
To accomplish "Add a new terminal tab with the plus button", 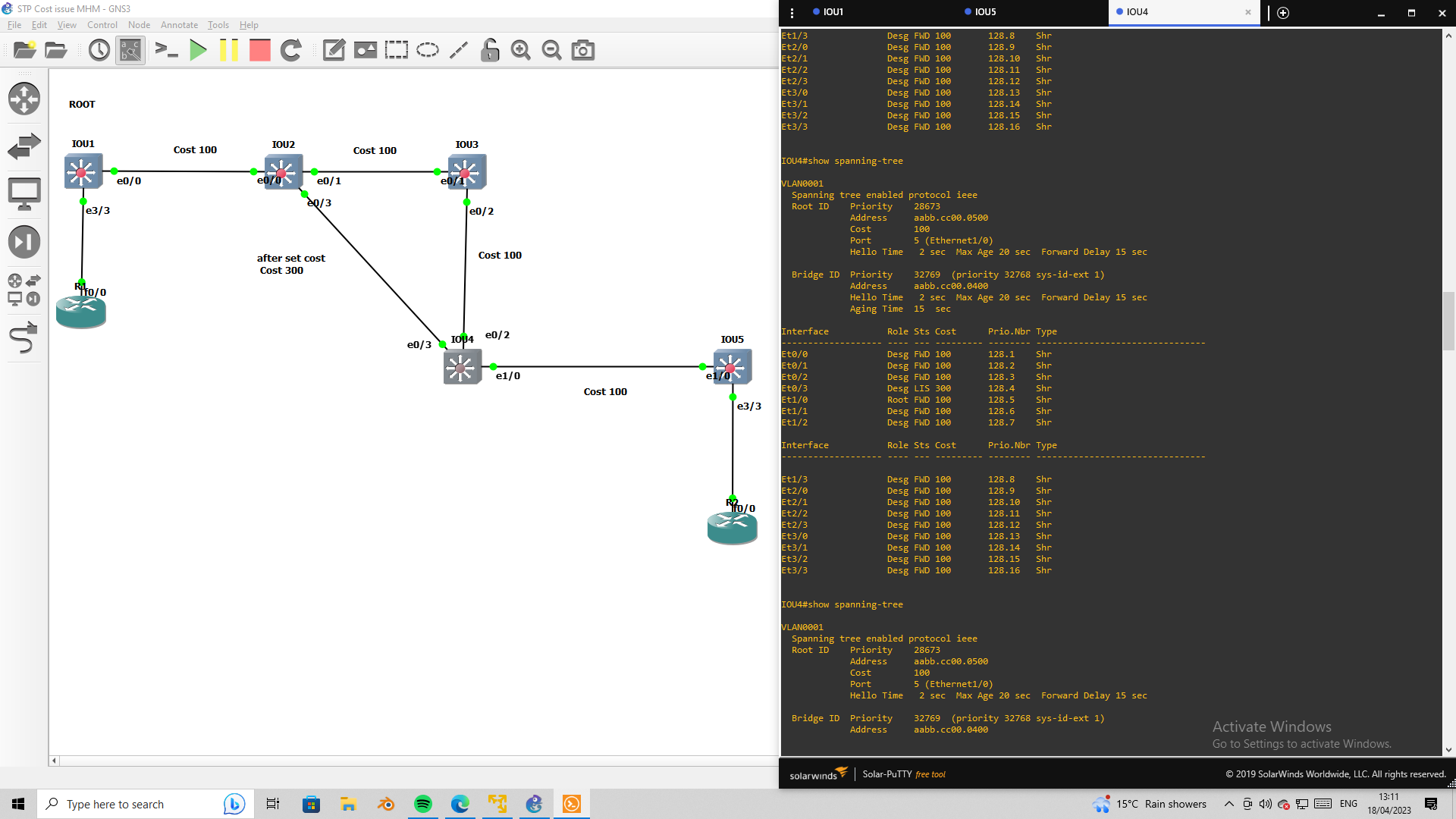I will (1282, 13).
